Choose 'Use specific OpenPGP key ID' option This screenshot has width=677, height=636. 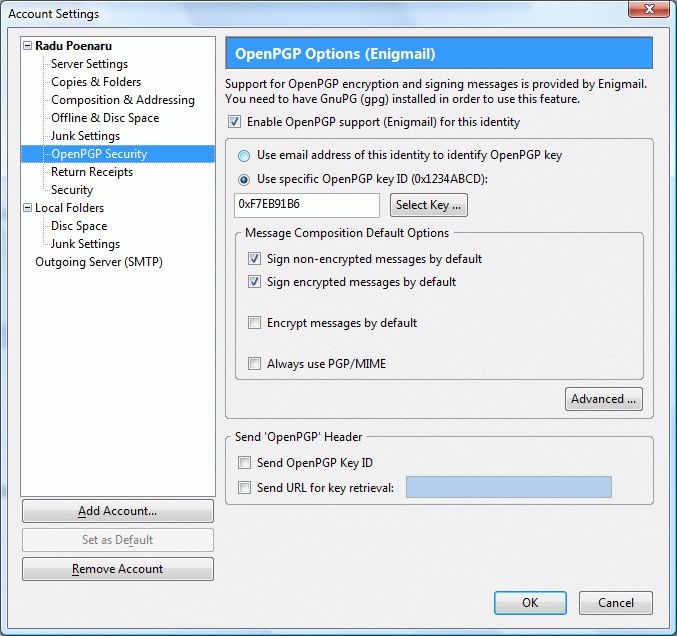[244, 180]
